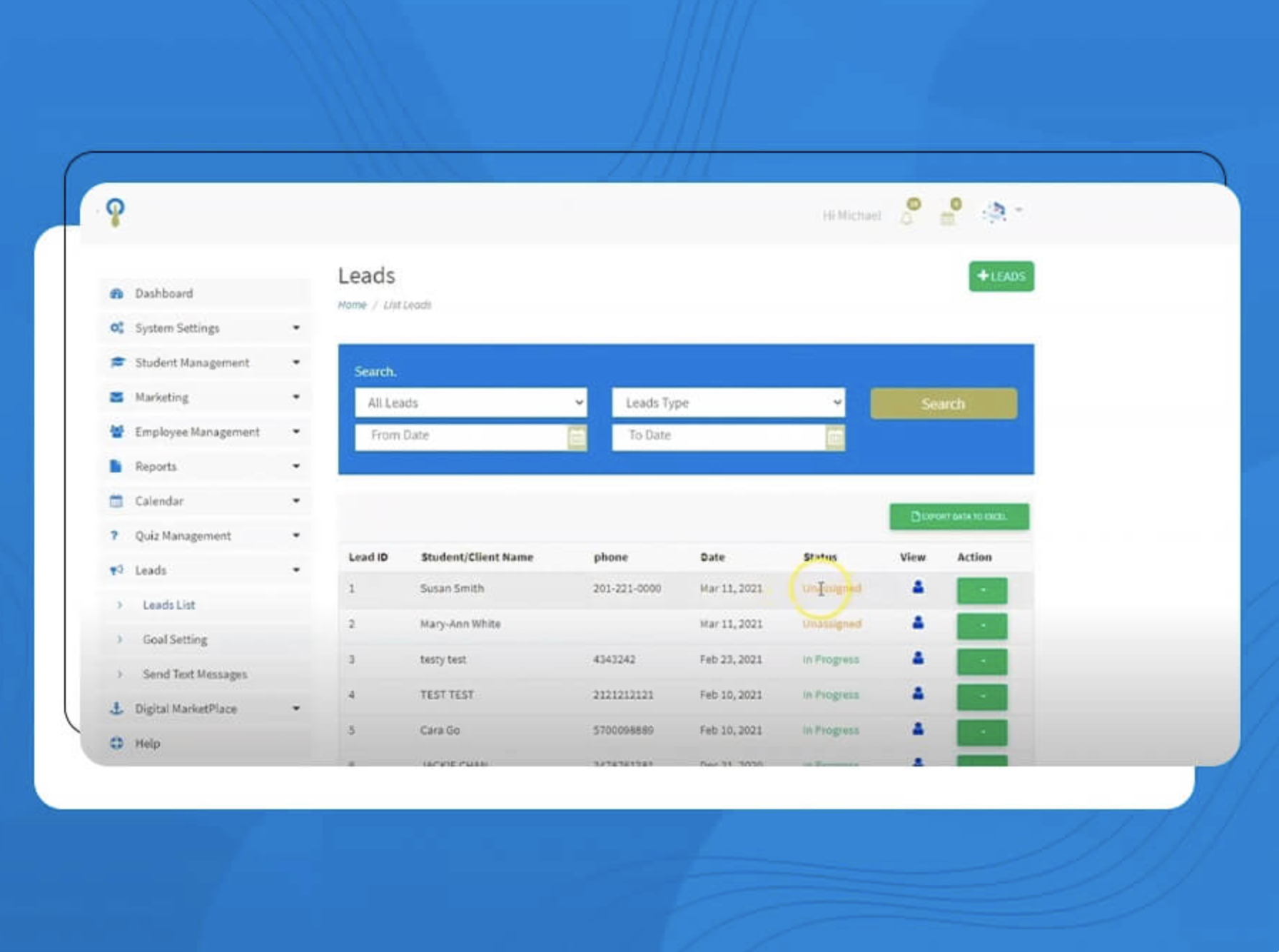The width and height of the screenshot is (1279, 952).
Task: Open the From Date calendar picker icon
Action: tap(577, 437)
